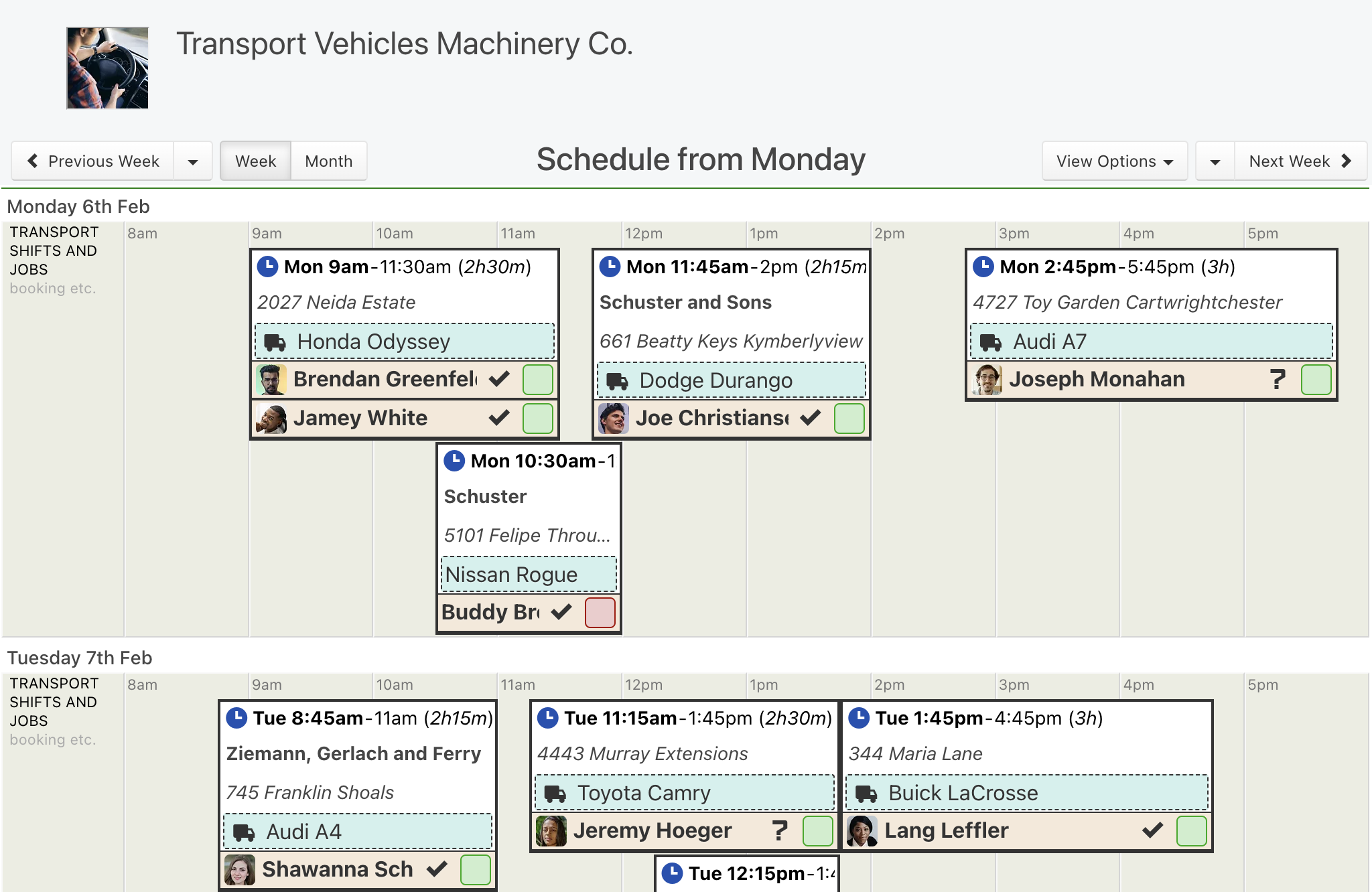Click 4727 Toy Garden Cartwrightchester address
Image resolution: width=1372 pixels, height=892 pixels.
pyautogui.click(x=1127, y=303)
